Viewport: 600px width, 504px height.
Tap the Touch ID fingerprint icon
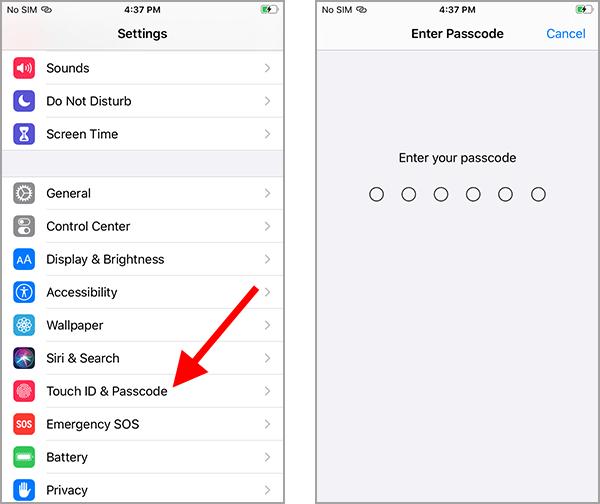[24, 391]
